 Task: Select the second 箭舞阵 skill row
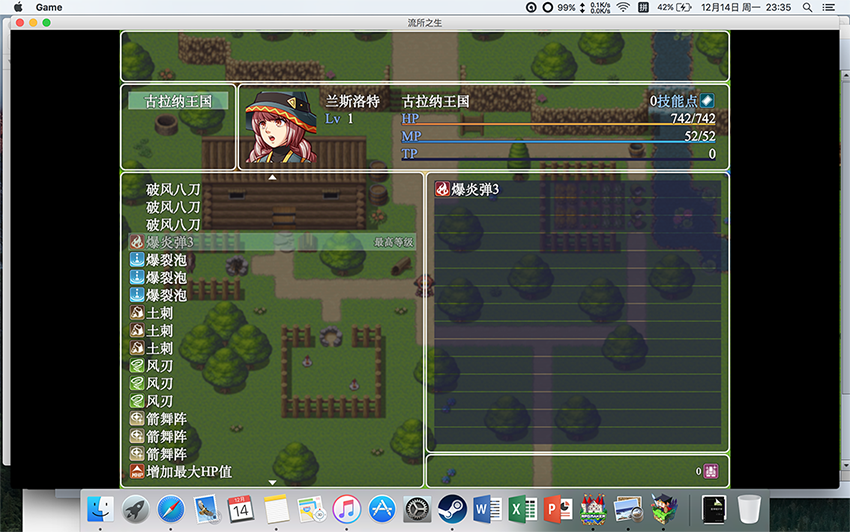(x=272, y=437)
